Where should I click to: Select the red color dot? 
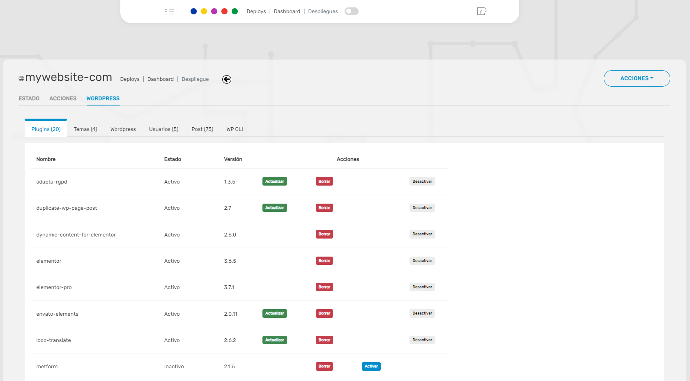tap(224, 11)
